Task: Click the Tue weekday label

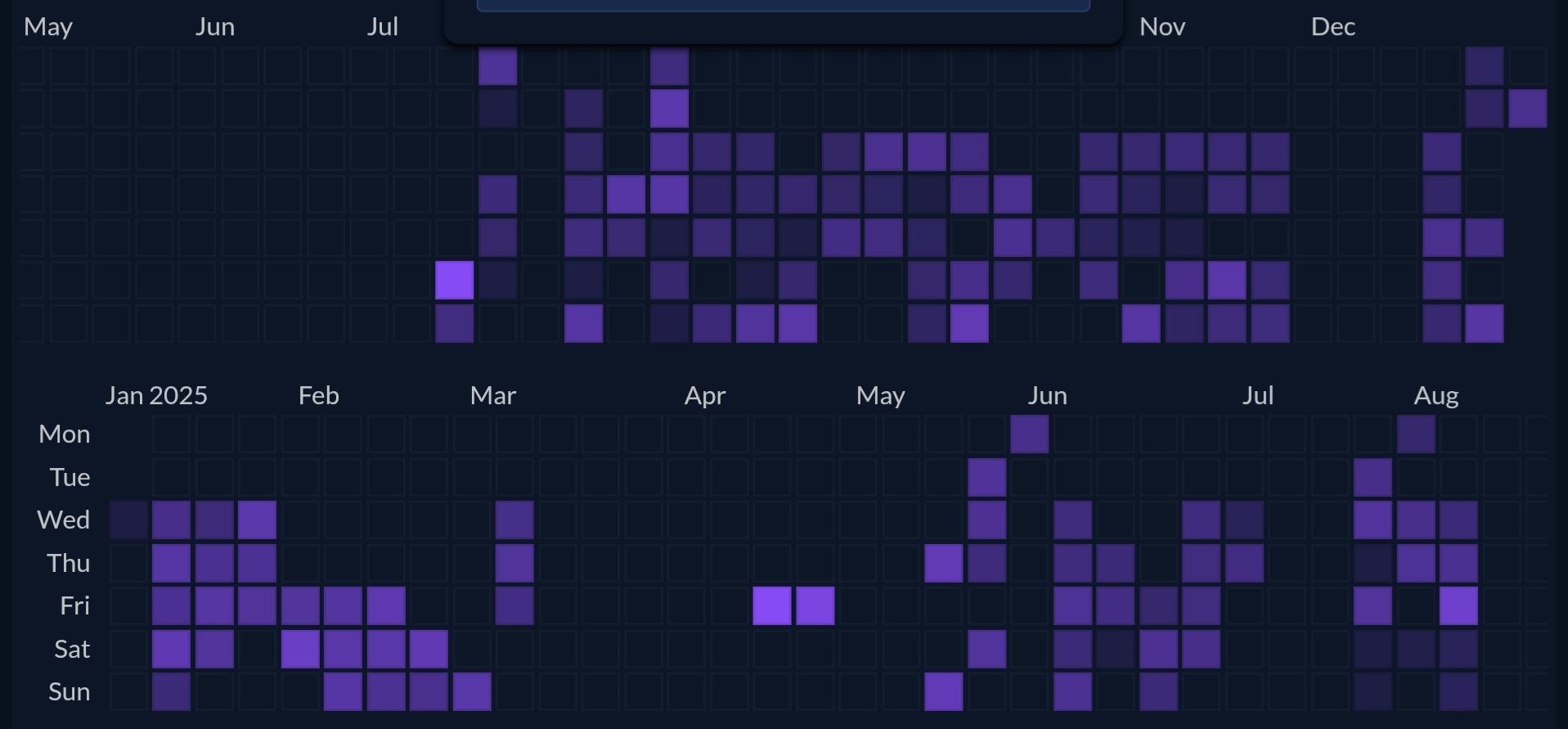Action: [70, 478]
